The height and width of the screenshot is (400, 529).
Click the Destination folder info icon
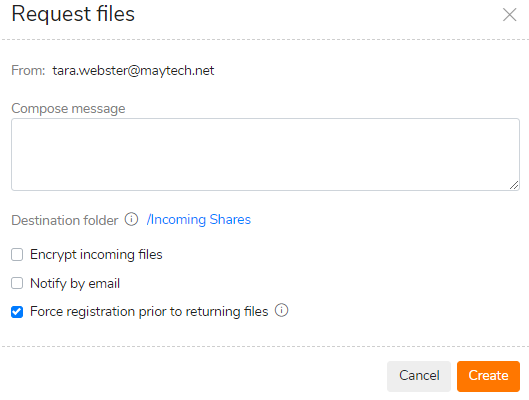coord(132,219)
